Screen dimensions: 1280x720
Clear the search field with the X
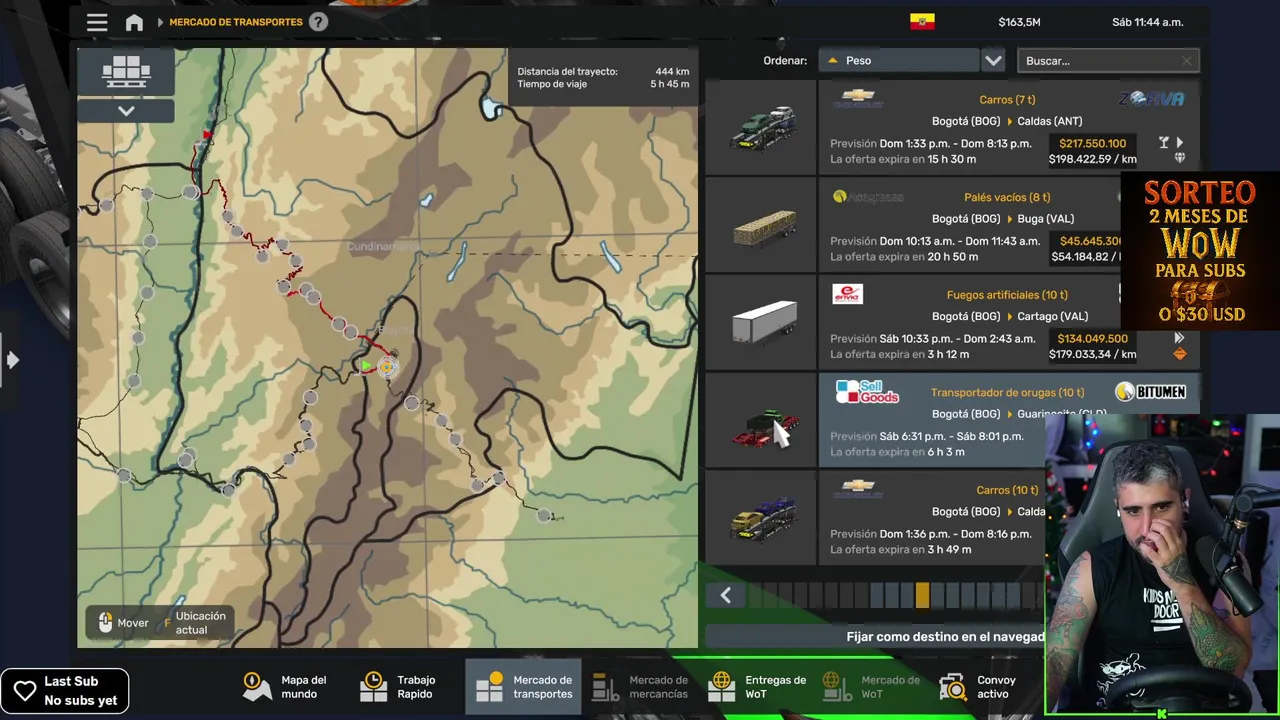pyautogui.click(x=1186, y=61)
